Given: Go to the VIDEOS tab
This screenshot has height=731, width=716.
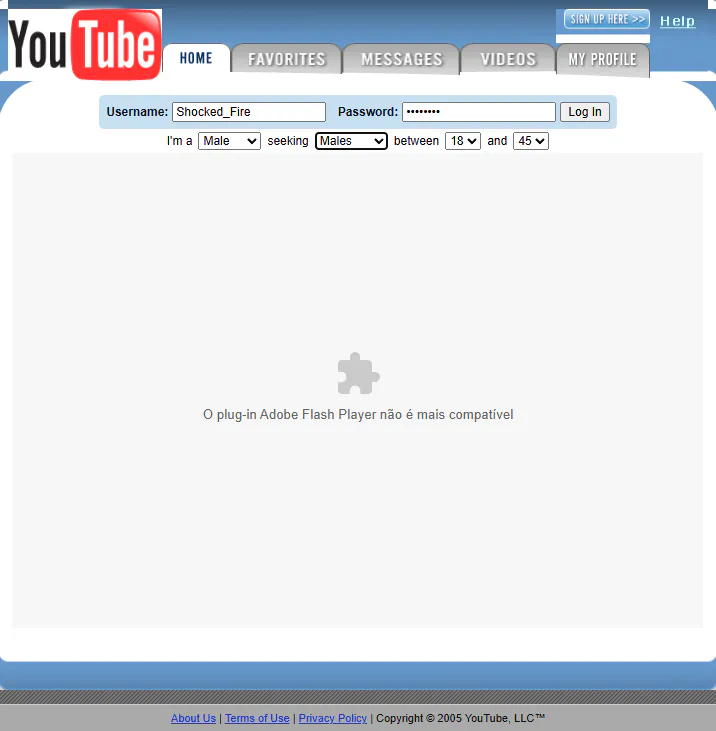Looking at the screenshot, I should tap(508, 59).
